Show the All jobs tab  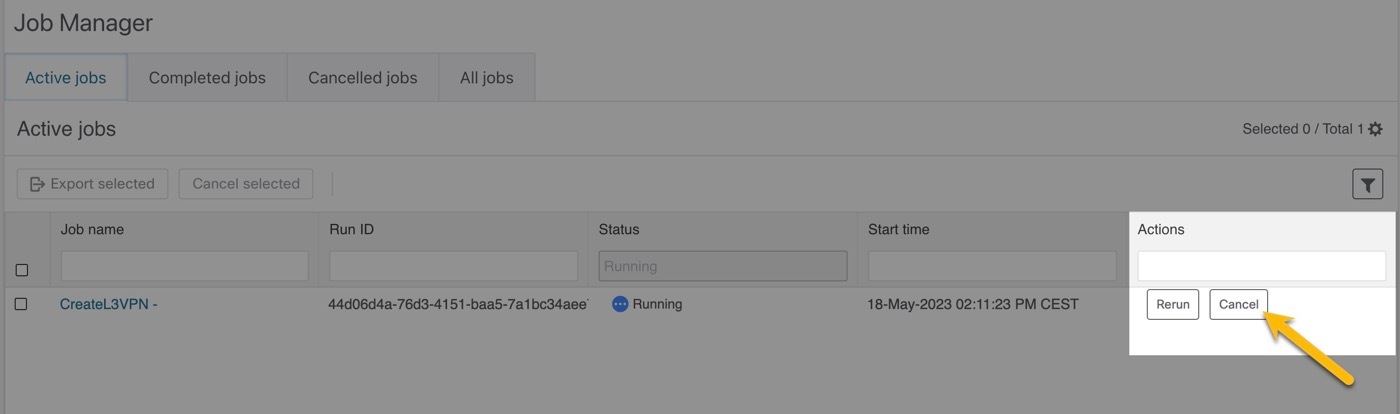tap(486, 78)
